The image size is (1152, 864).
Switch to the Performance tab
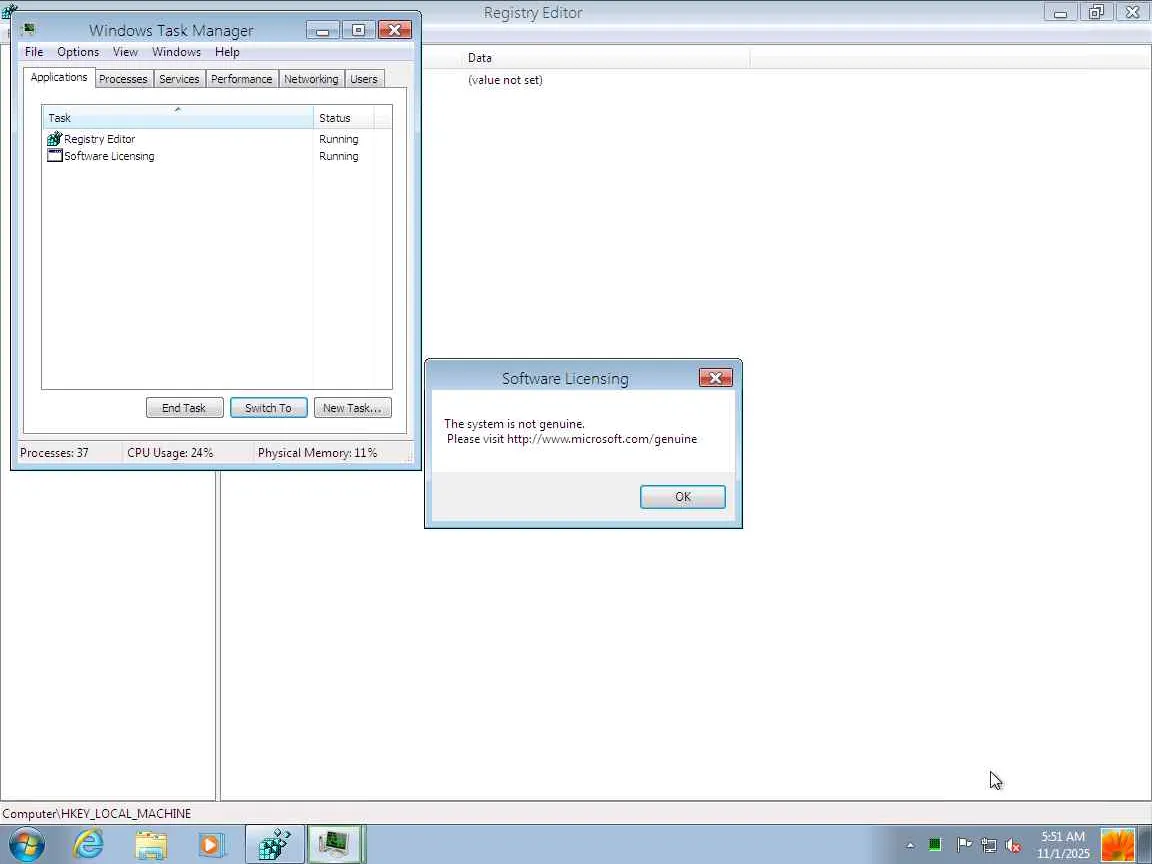pyautogui.click(x=241, y=79)
